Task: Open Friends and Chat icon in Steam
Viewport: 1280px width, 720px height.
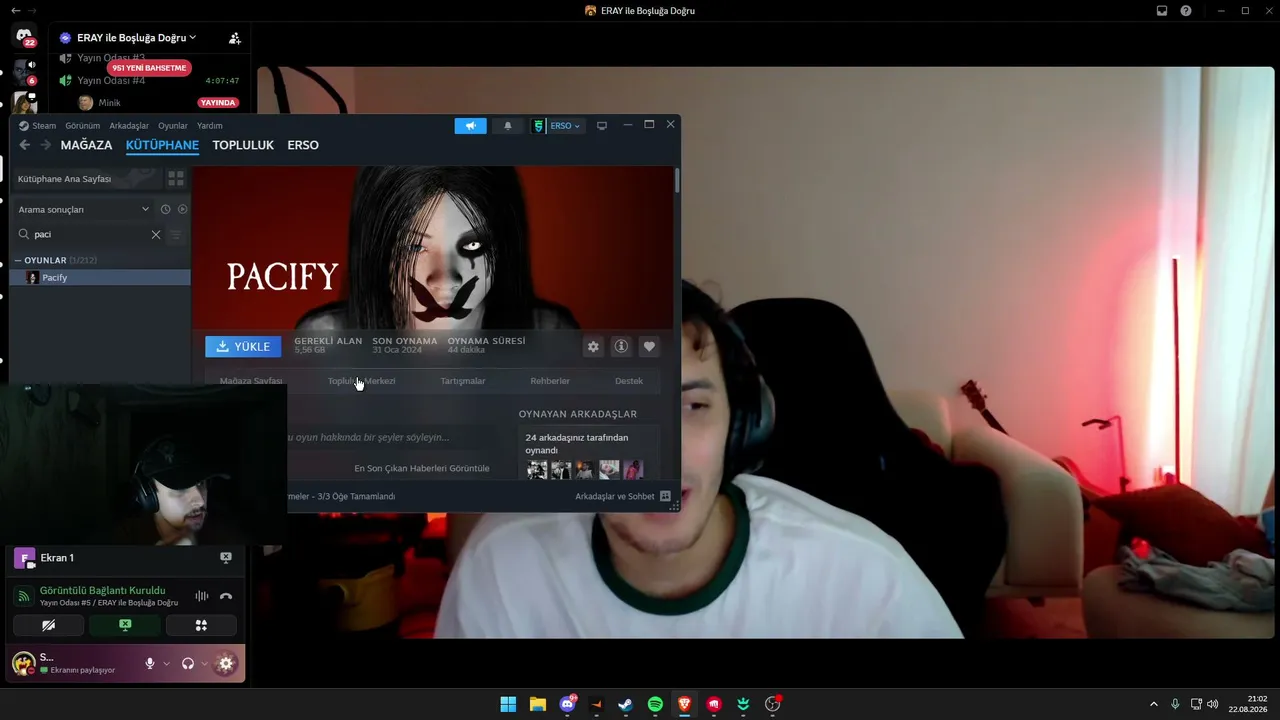Action: [x=665, y=496]
